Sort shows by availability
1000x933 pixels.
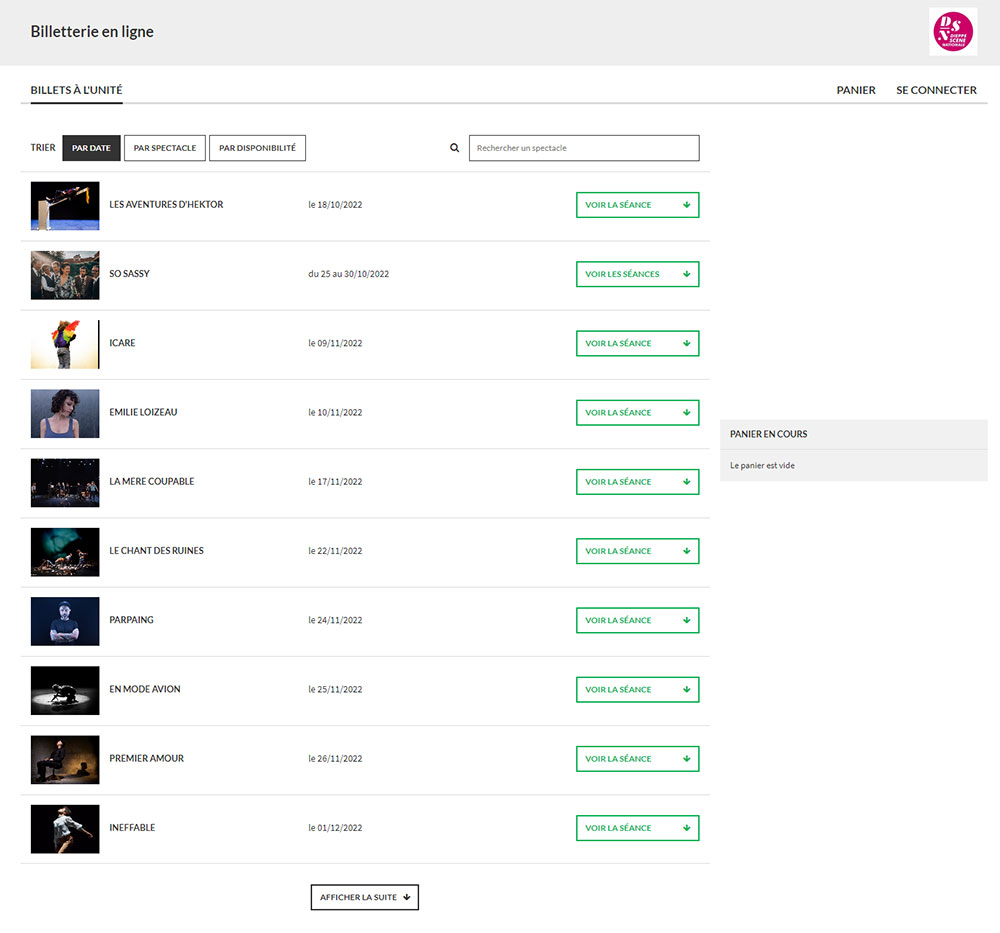click(257, 148)
